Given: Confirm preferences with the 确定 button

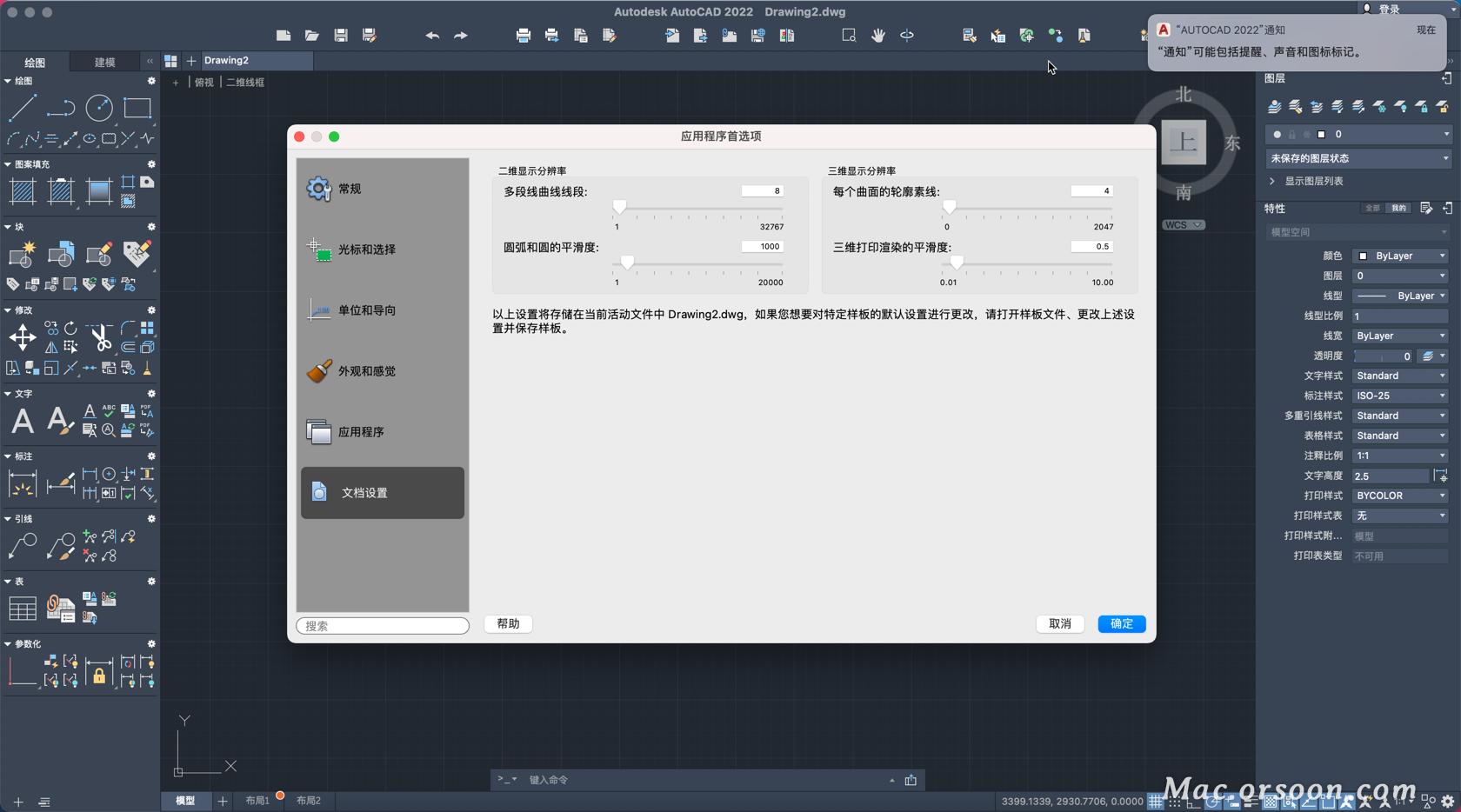Looking at the screenshot, I should (1121, 624).
